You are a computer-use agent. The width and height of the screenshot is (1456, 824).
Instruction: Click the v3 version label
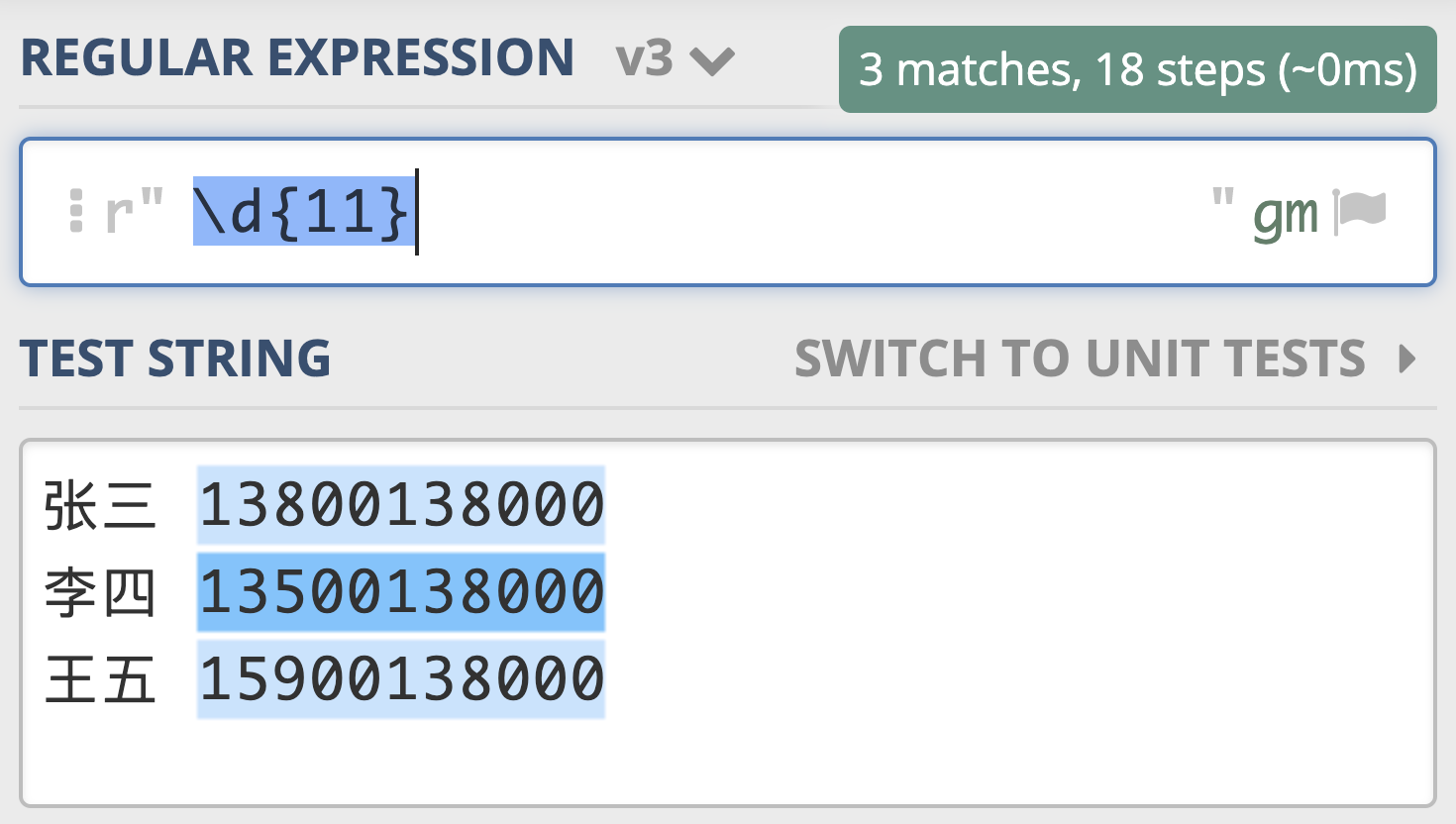click(x=645, y=58)
